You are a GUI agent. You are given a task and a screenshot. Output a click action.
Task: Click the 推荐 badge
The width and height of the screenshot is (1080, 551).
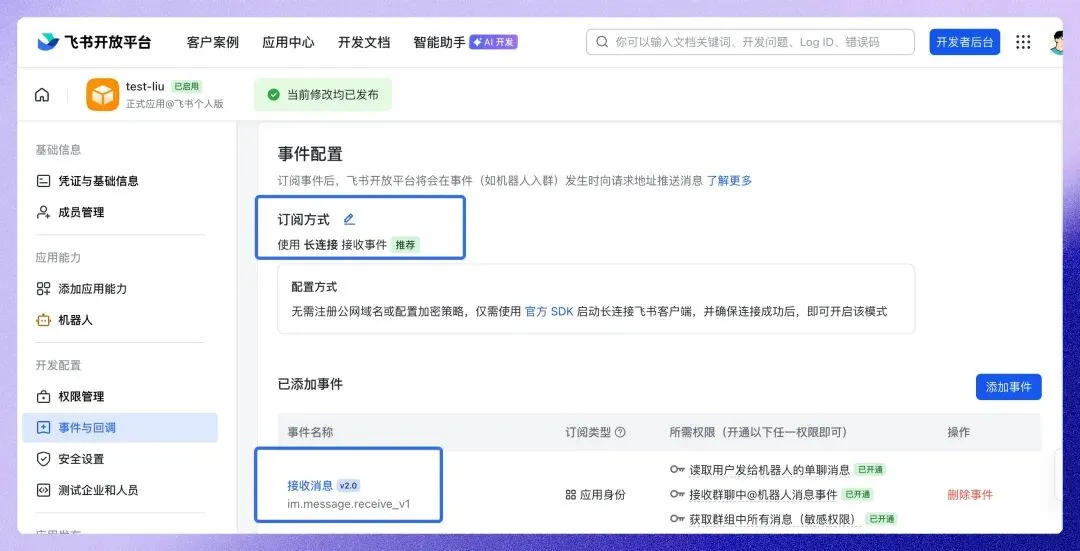(x=406, y=245)
